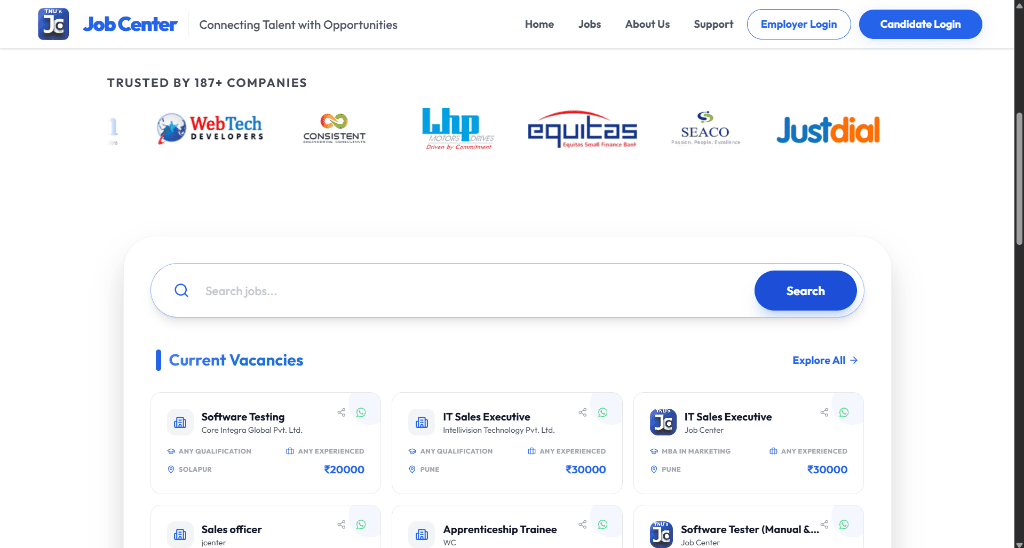Click the blue Search button
The width and height of the screenshot is (1024, 548).
(x=805, y=291)
